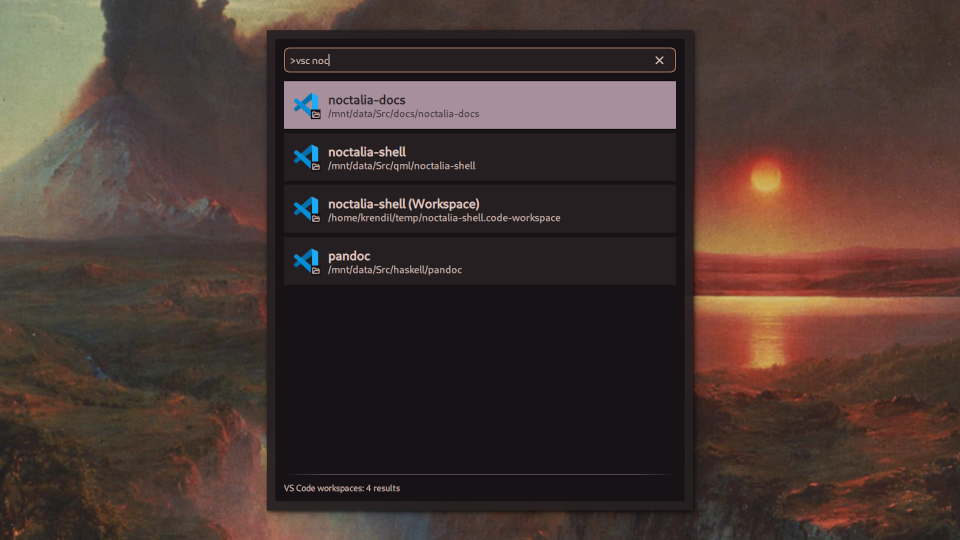Click the VS Code icon beside noctalia-shell folder entry
This screenshot has width=960, height=540.
click(307, 157)
